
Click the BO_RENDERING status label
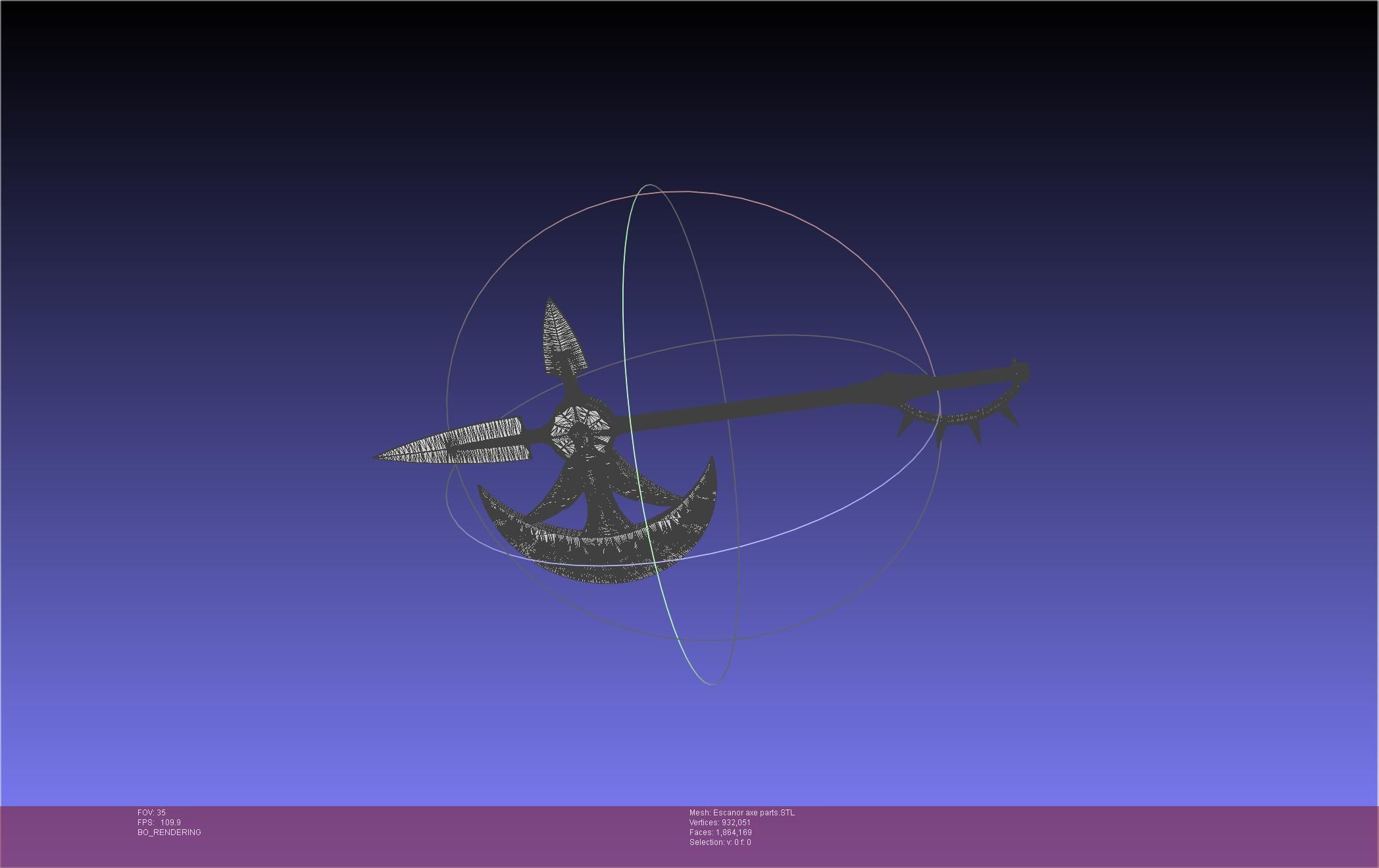(x=169, y=832)
